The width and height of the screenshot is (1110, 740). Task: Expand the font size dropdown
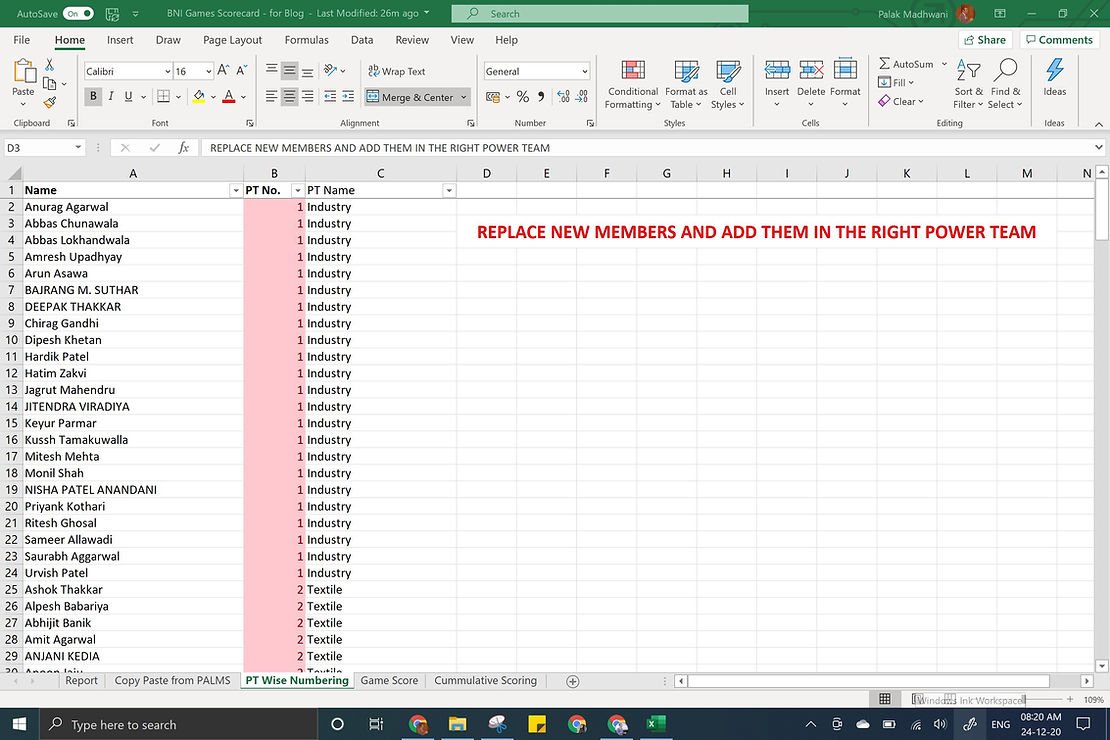coord(208,72)
